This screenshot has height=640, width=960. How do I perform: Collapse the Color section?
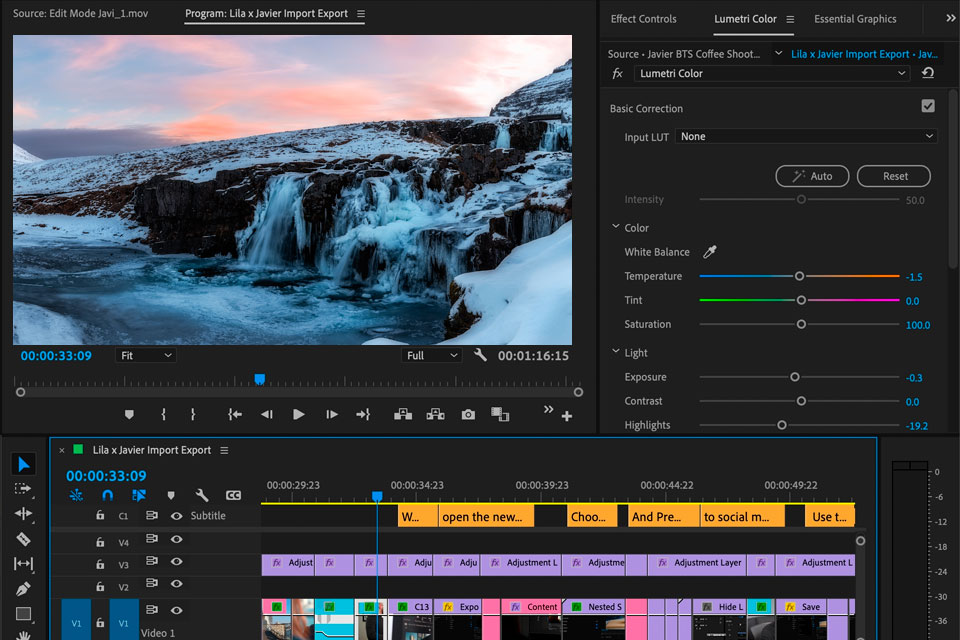click(615, 227)
